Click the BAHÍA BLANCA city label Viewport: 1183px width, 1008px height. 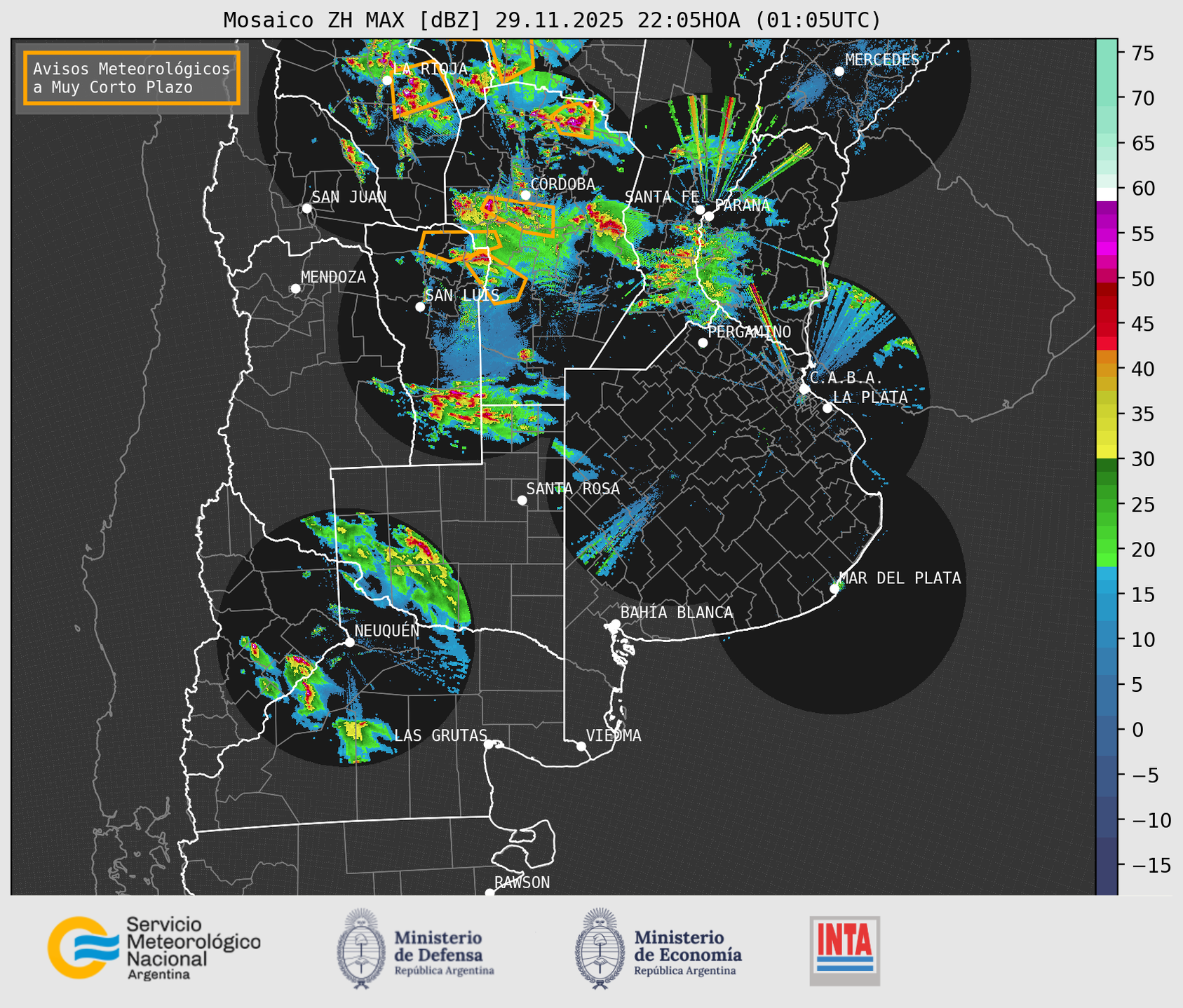pyautogui.click(x=677, y=613)
